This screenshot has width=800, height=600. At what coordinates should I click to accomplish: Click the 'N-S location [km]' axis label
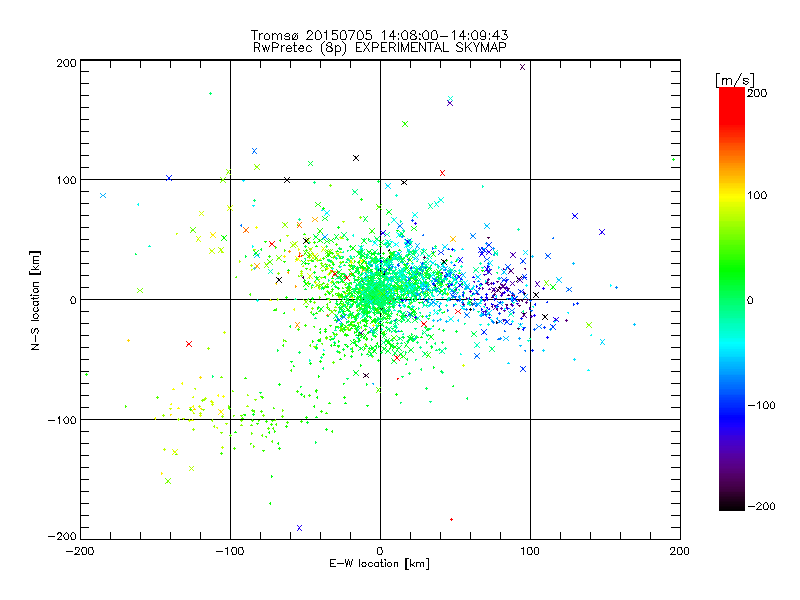pyautogui.click(x=35, y=300)
